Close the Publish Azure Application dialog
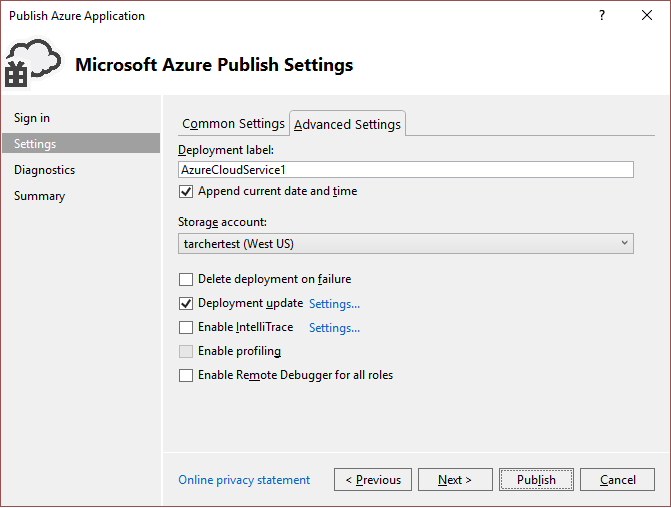 [x=647, y=15]
